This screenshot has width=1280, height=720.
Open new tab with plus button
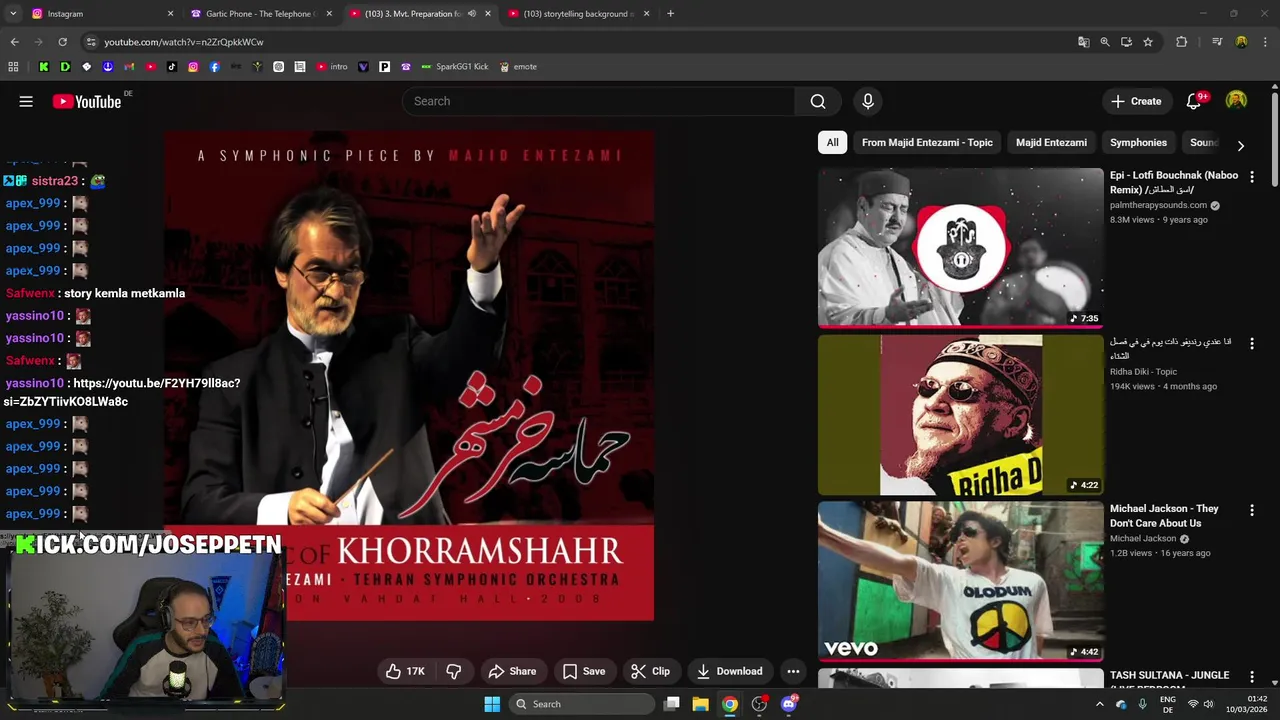click(670, 14)
